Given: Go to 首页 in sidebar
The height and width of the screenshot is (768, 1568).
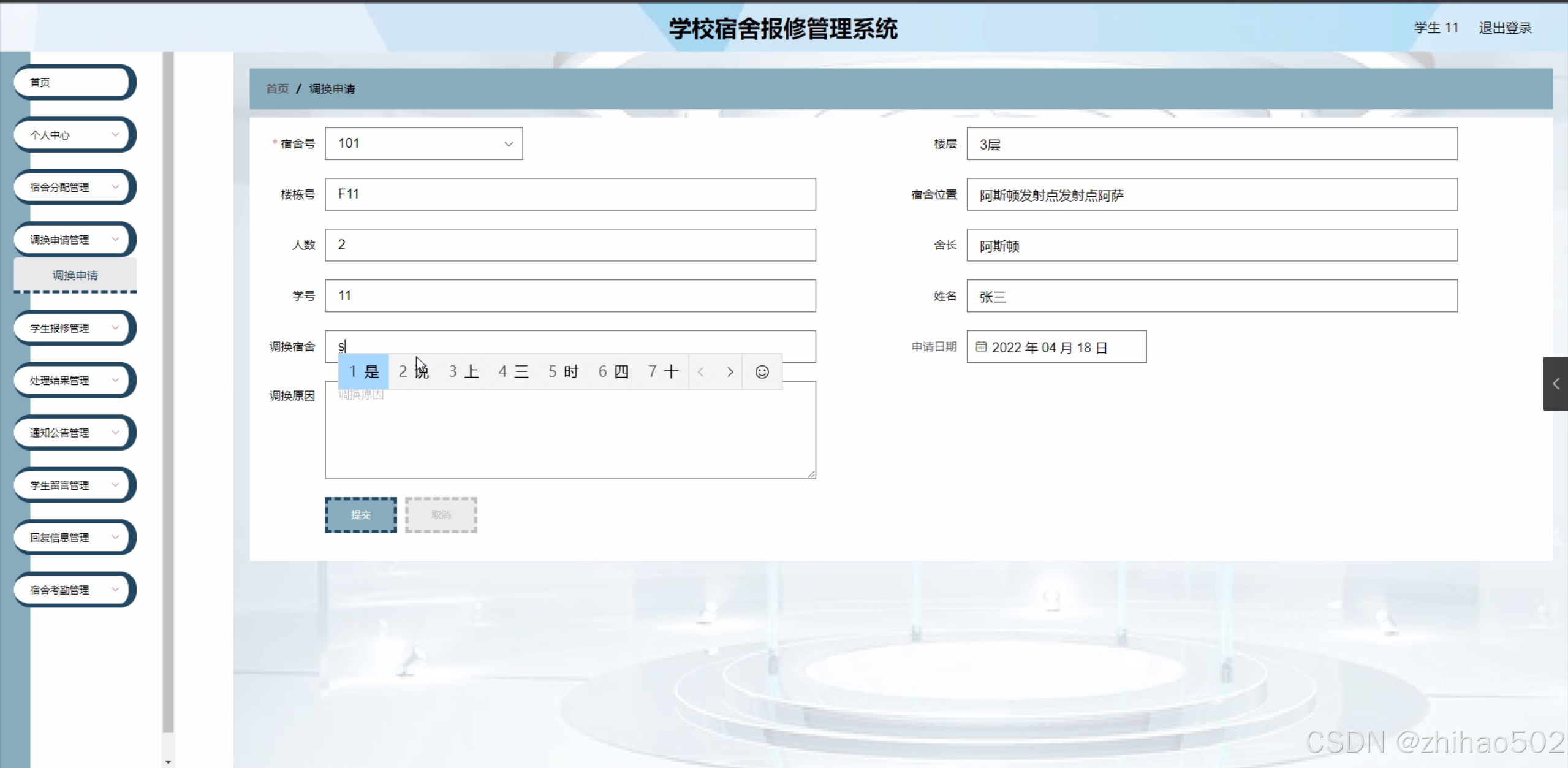Looking at the screenshot, I should coord(72,82).
